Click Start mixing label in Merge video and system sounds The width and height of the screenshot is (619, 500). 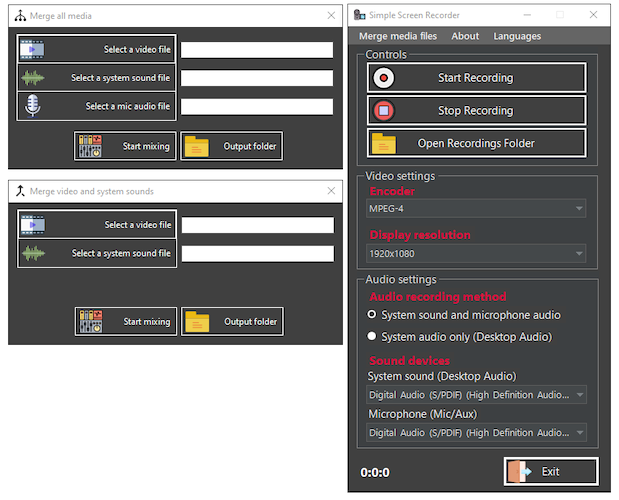tap(147, 322)
